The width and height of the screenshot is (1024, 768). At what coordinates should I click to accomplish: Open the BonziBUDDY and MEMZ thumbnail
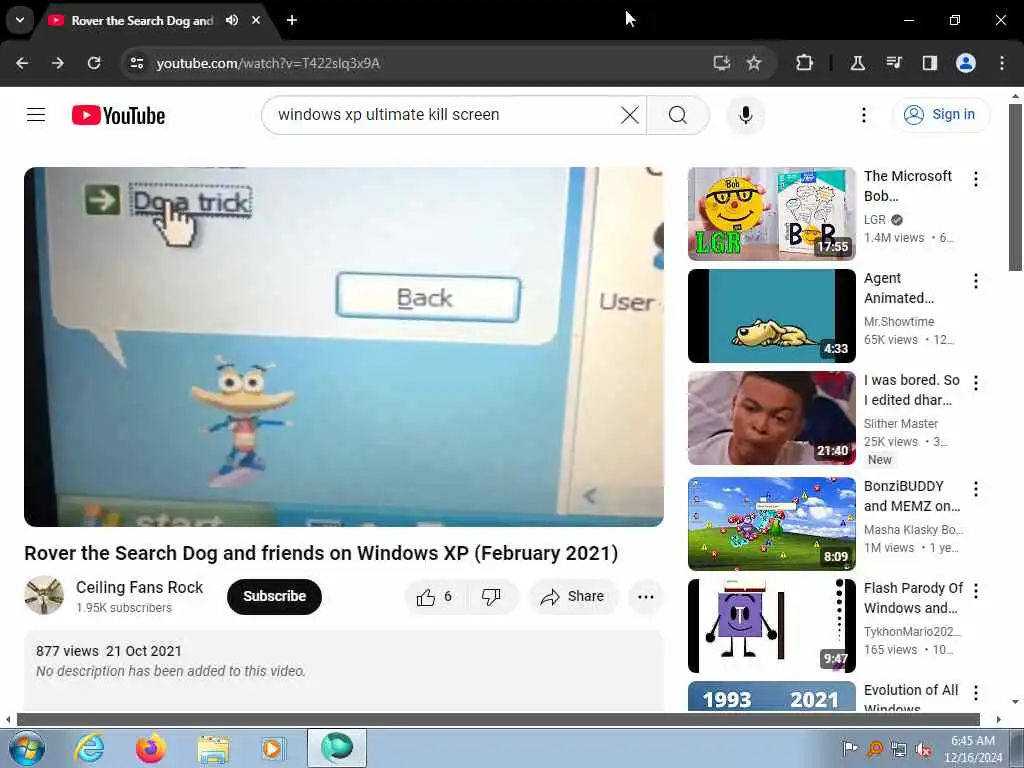tap(771, 524)
